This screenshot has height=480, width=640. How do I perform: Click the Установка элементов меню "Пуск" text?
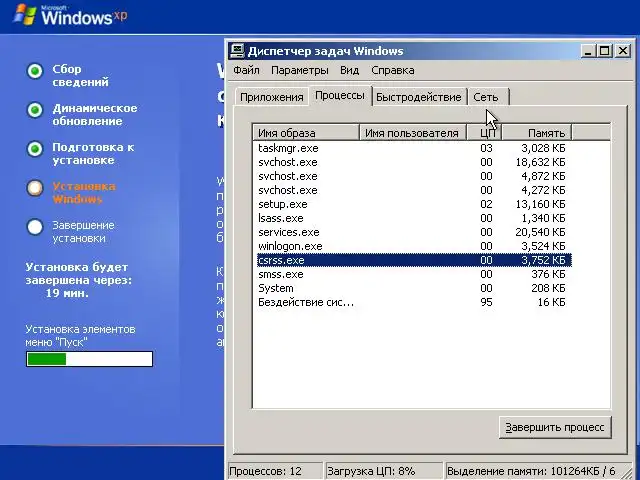click(80, 336)
